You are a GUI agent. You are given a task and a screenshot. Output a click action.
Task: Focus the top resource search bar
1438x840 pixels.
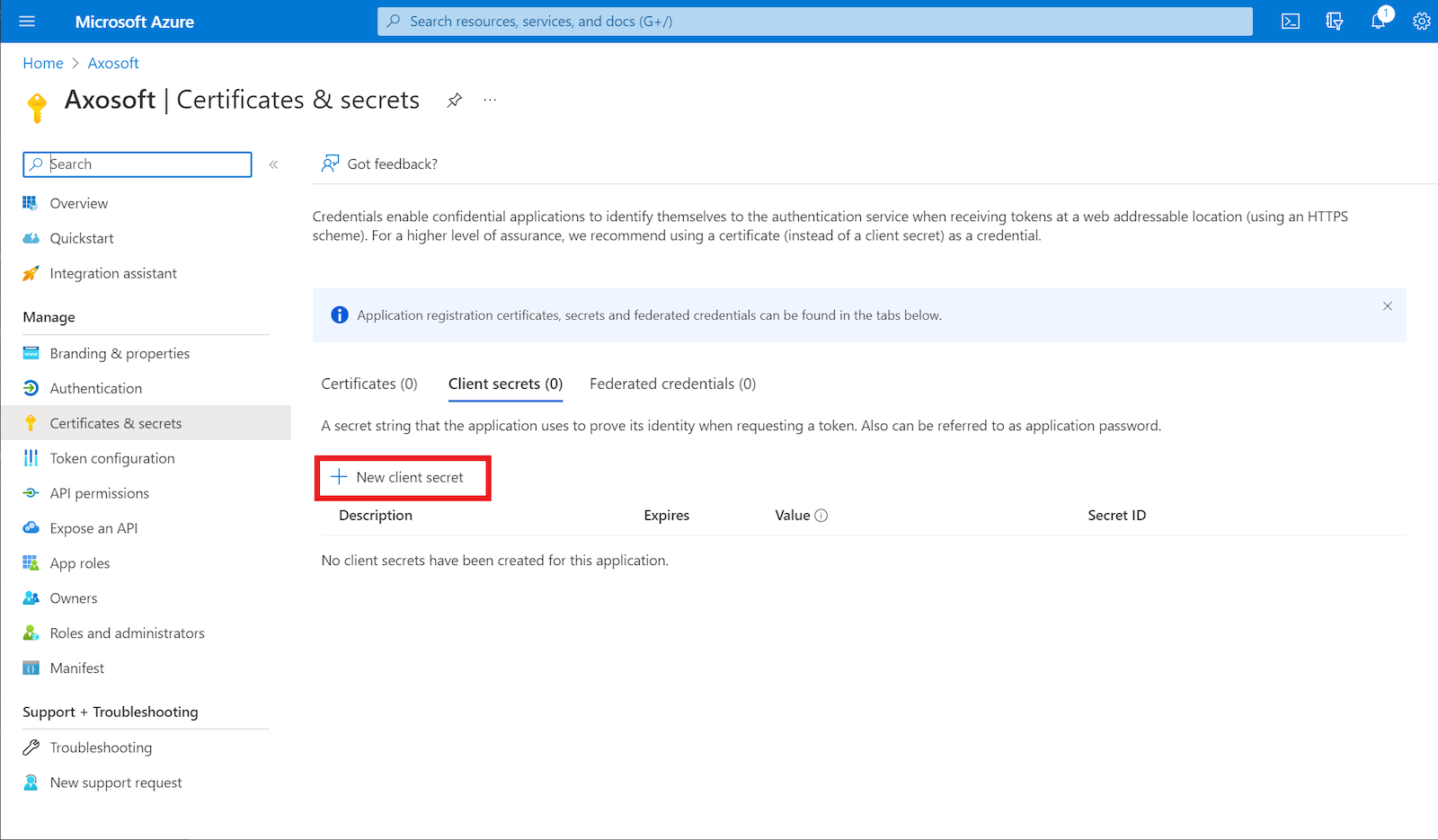pyautogui.click(x=815, y=22)
